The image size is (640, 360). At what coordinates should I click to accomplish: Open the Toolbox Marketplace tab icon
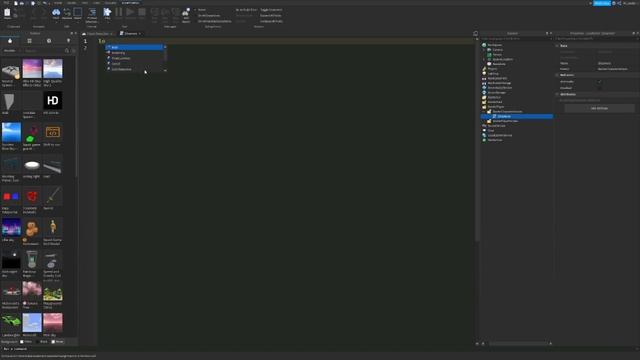[x=10, y=41]
